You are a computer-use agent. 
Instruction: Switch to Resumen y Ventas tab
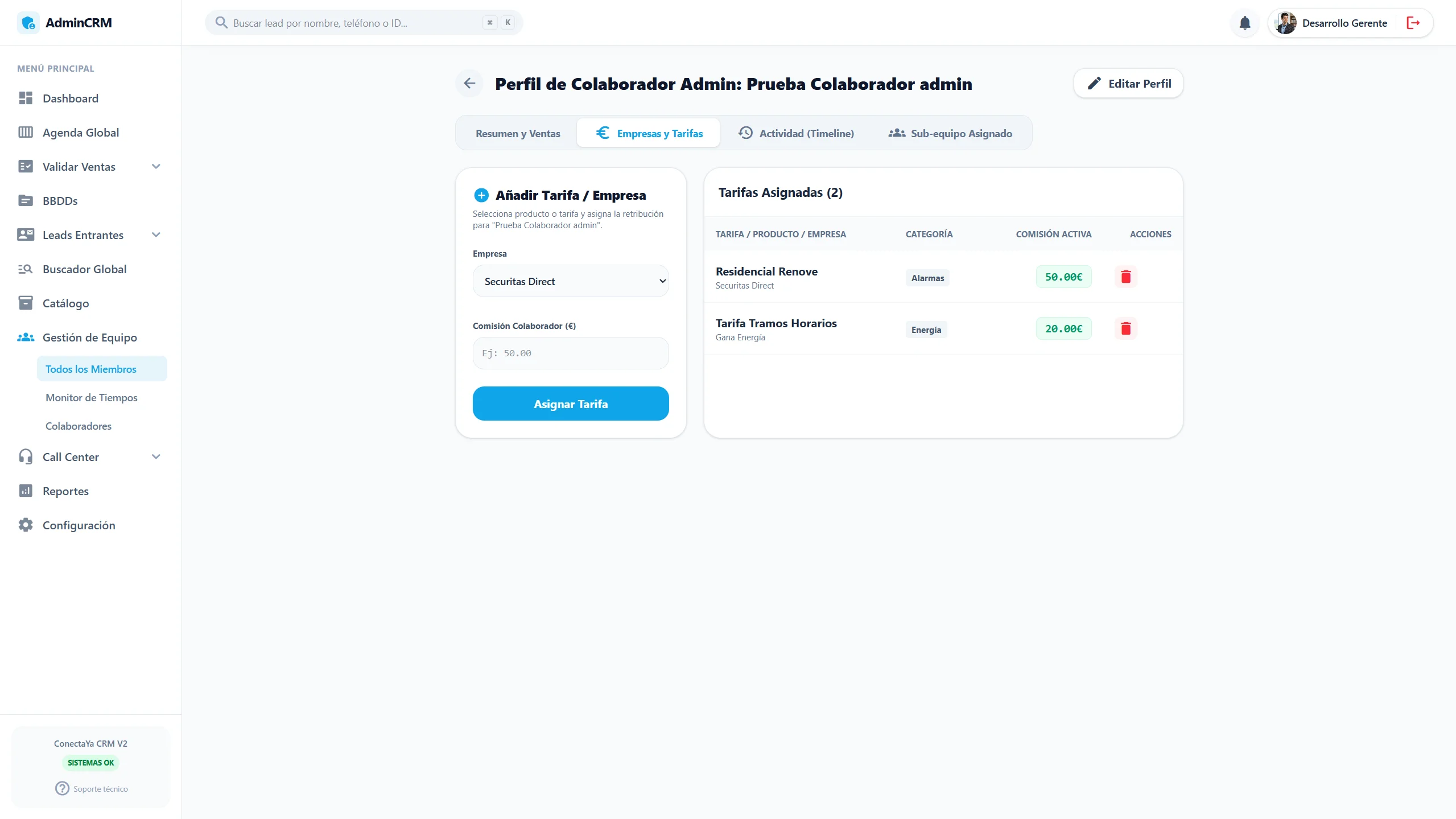(x=518, y=133)
